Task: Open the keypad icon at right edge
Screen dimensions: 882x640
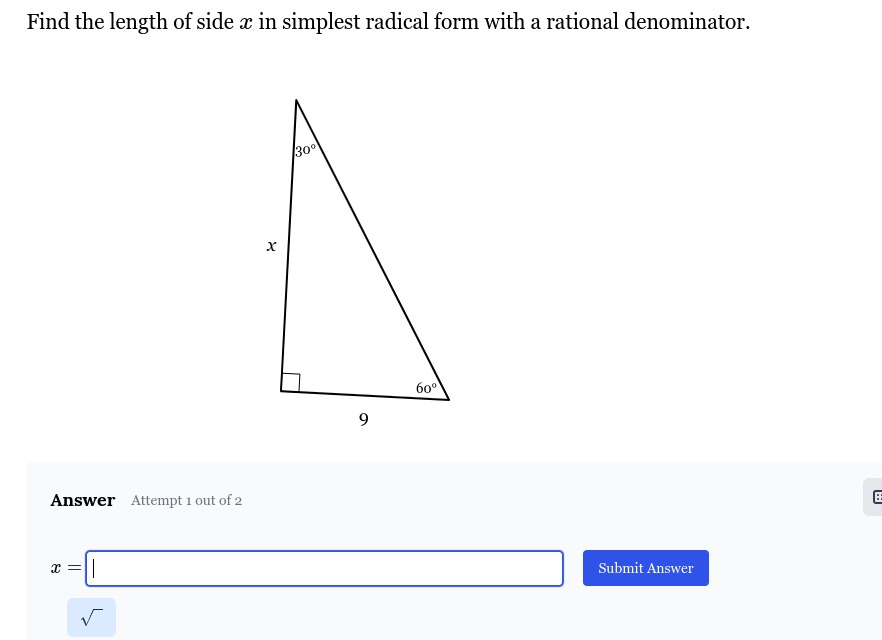Action: [875, 497]
